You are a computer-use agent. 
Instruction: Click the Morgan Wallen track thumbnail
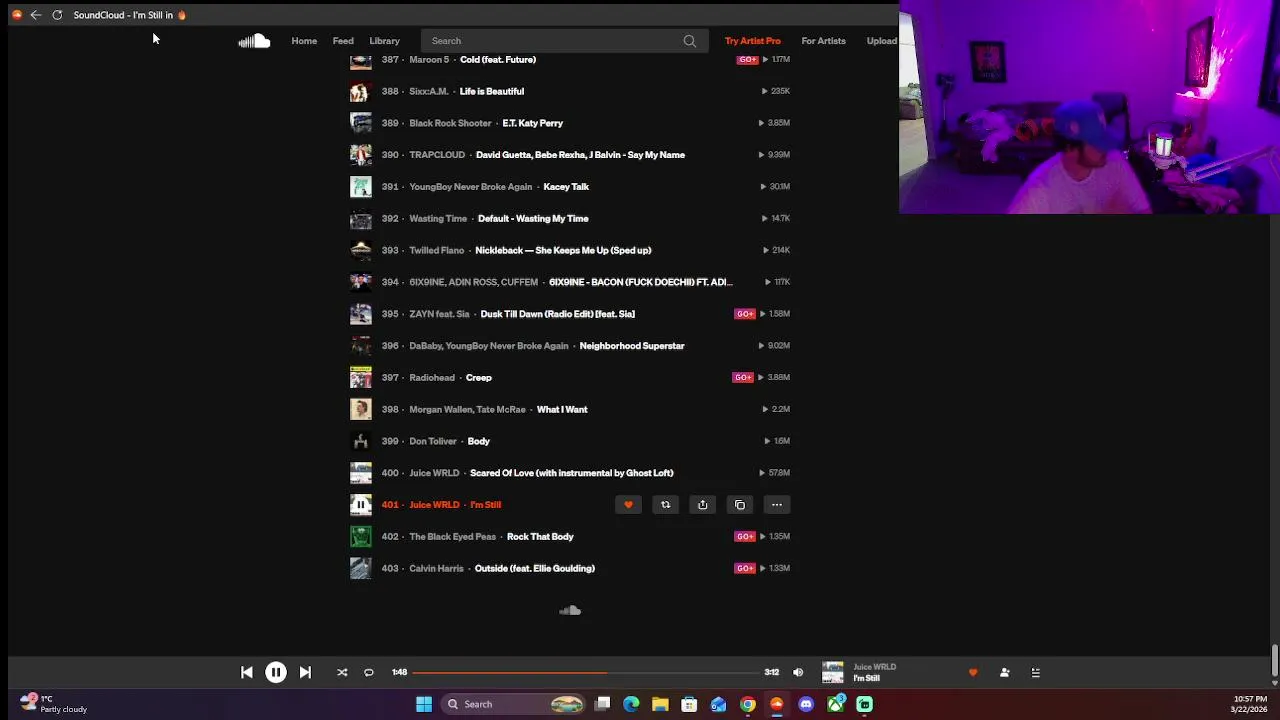pyautogui.click(x=361, y=410)
